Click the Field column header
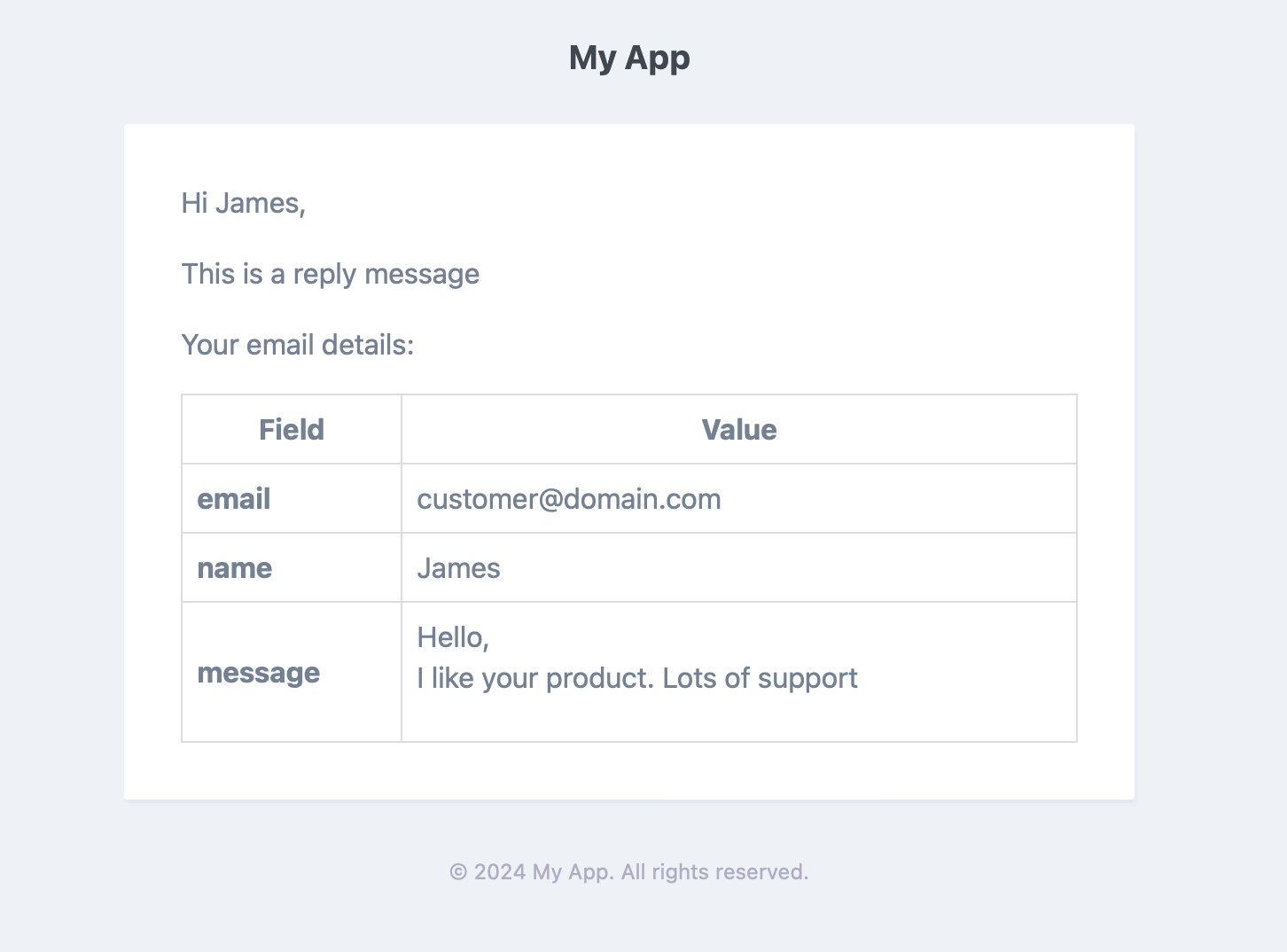The image size is (1287, 952). click(x=292, y=430)
